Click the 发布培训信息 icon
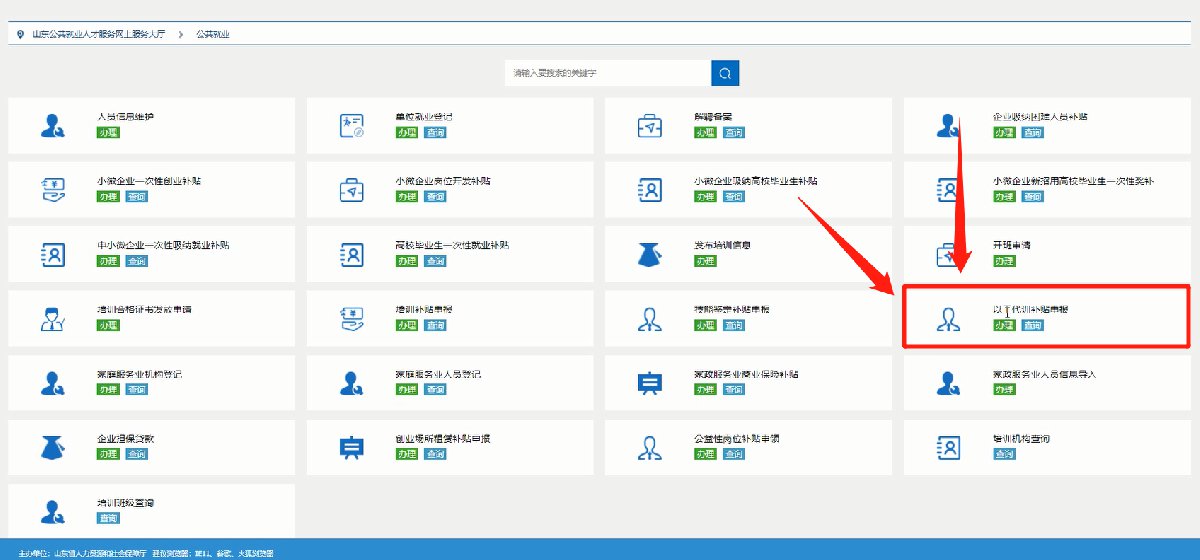Viewport: 1200px width, 560px height. point(650,254)
